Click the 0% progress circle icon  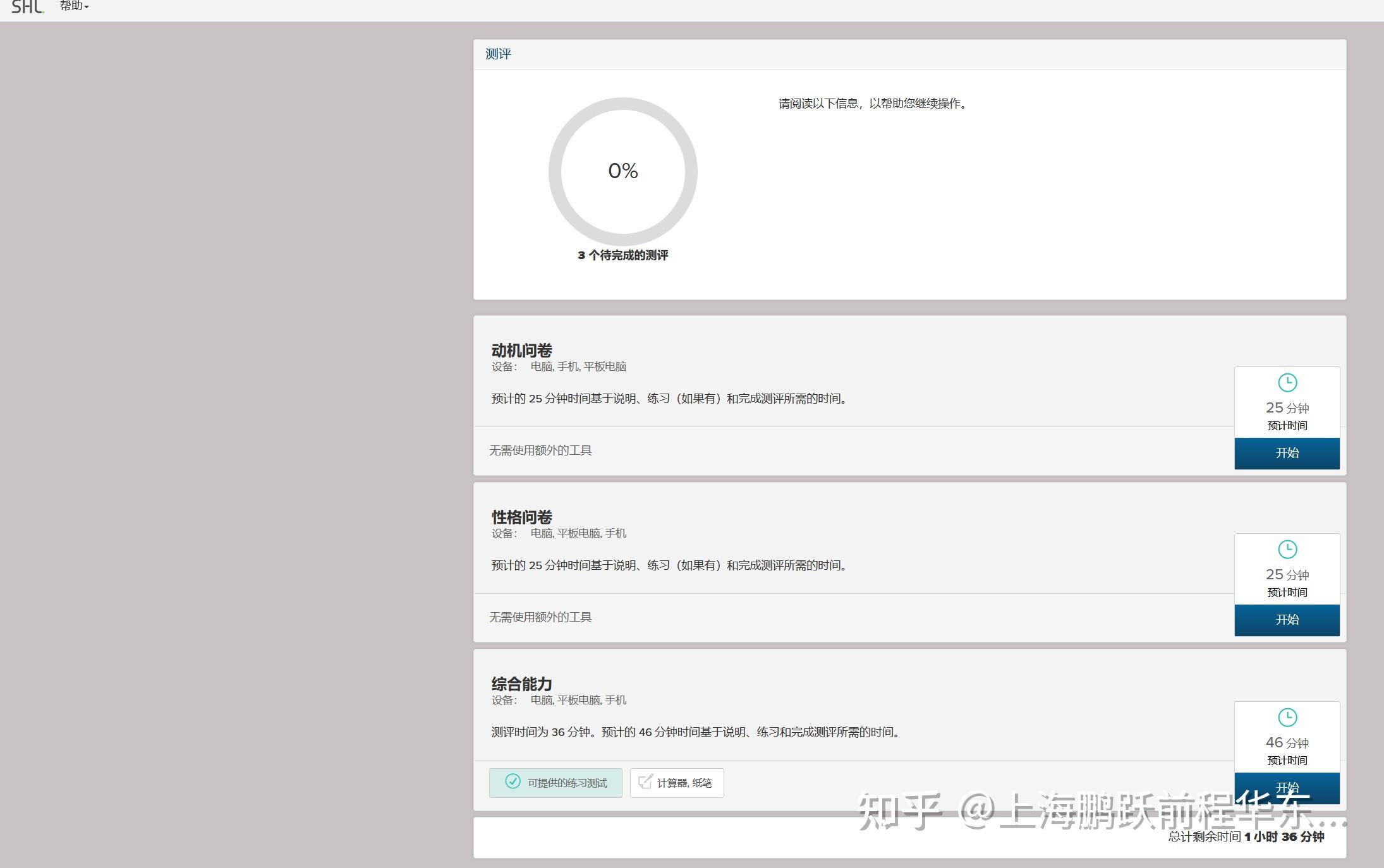(622, 171)
